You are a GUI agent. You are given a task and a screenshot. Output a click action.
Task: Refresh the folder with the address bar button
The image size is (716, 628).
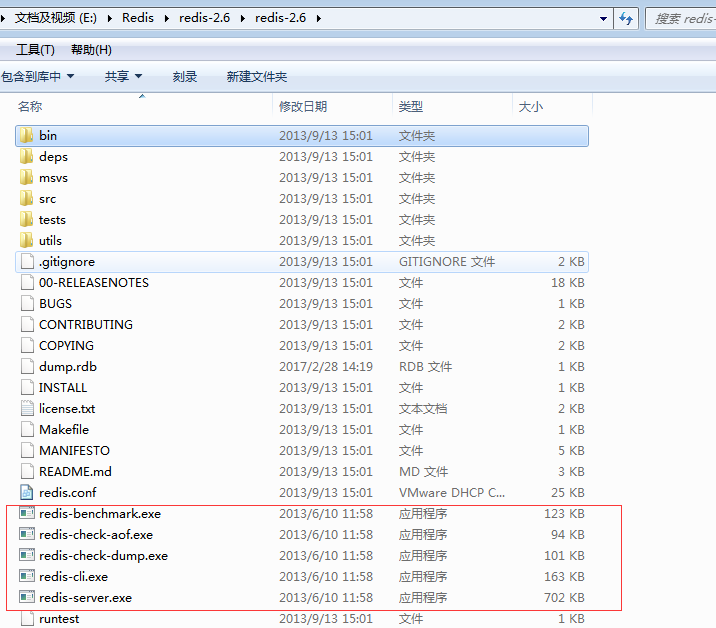626,18
